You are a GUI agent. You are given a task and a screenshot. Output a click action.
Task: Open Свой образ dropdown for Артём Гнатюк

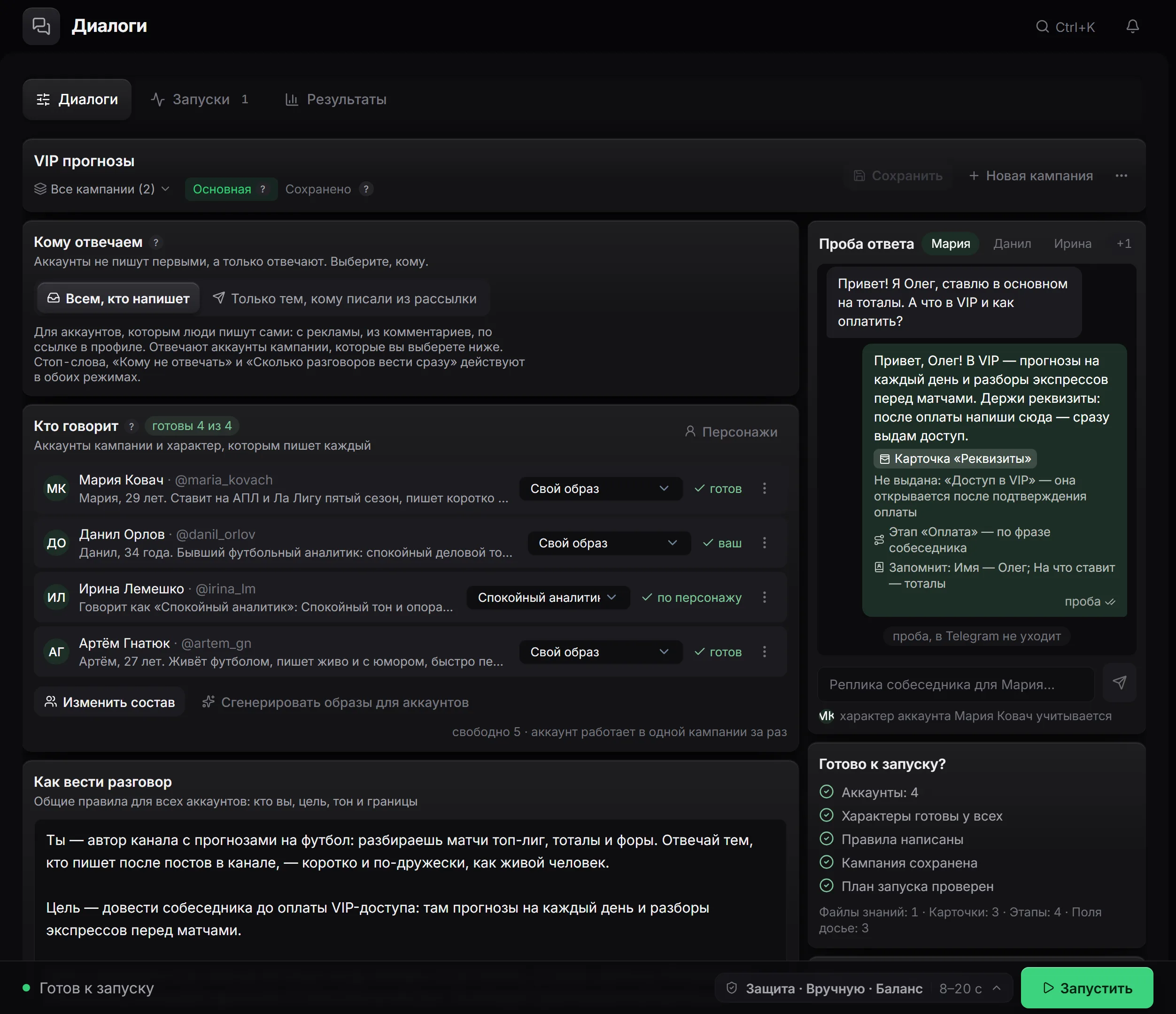pyautogui.click(x=601, y=652)
